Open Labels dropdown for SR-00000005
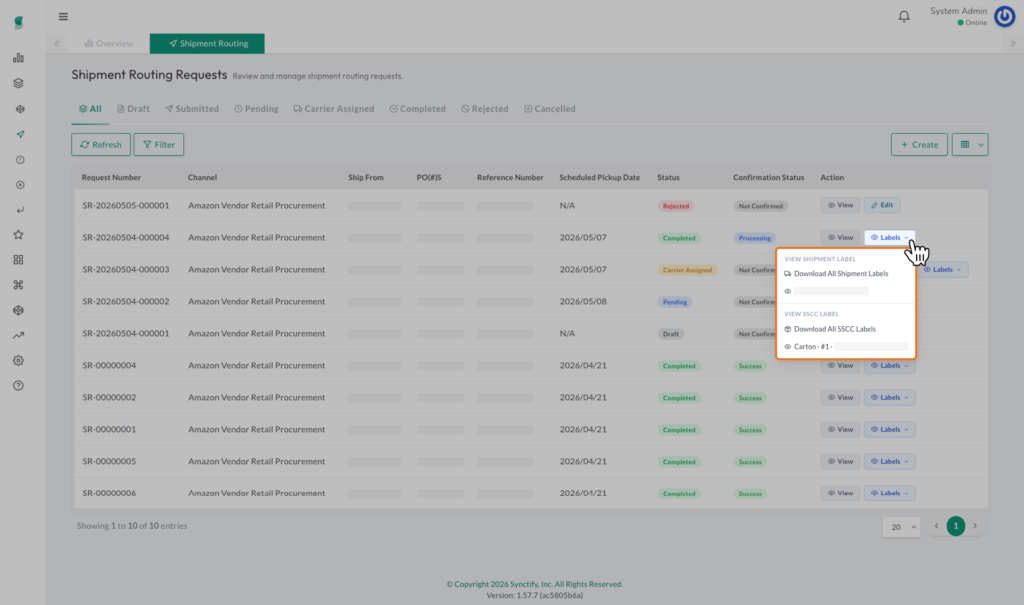 [x=889, y=461]
